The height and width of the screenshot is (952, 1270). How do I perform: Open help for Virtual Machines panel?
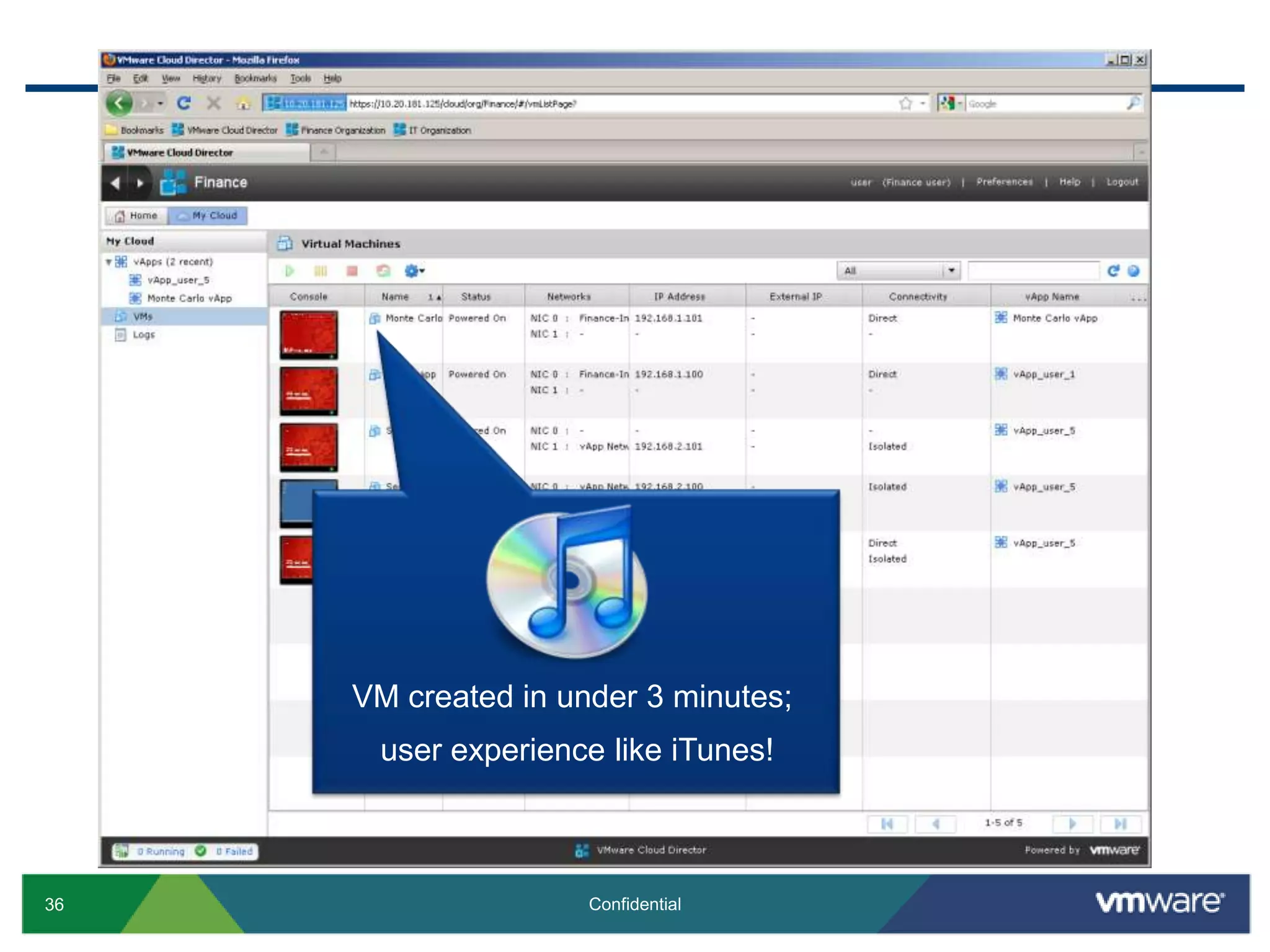click(x=1134, y=271)
